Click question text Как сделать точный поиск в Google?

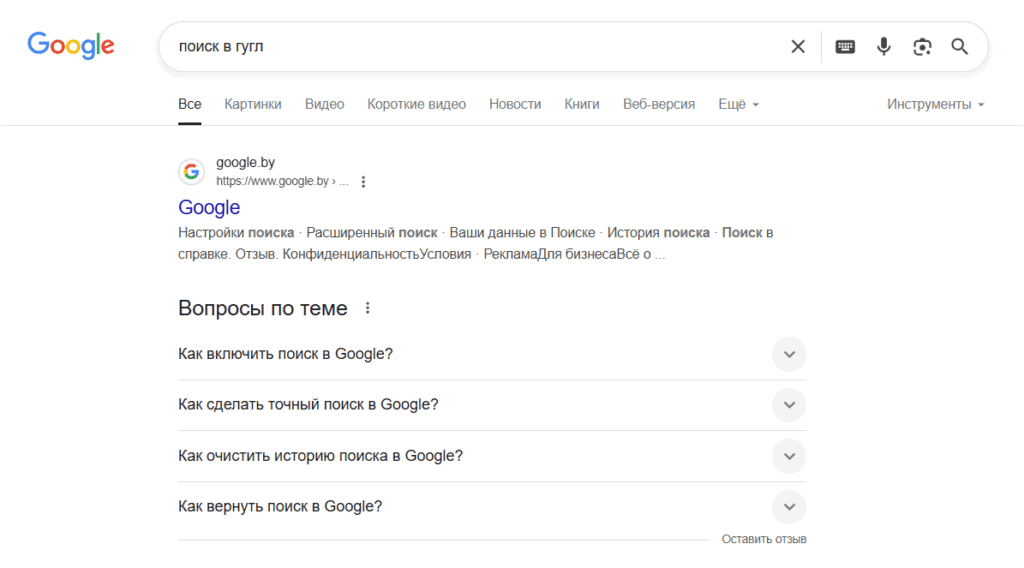click(x=308, y=405)
